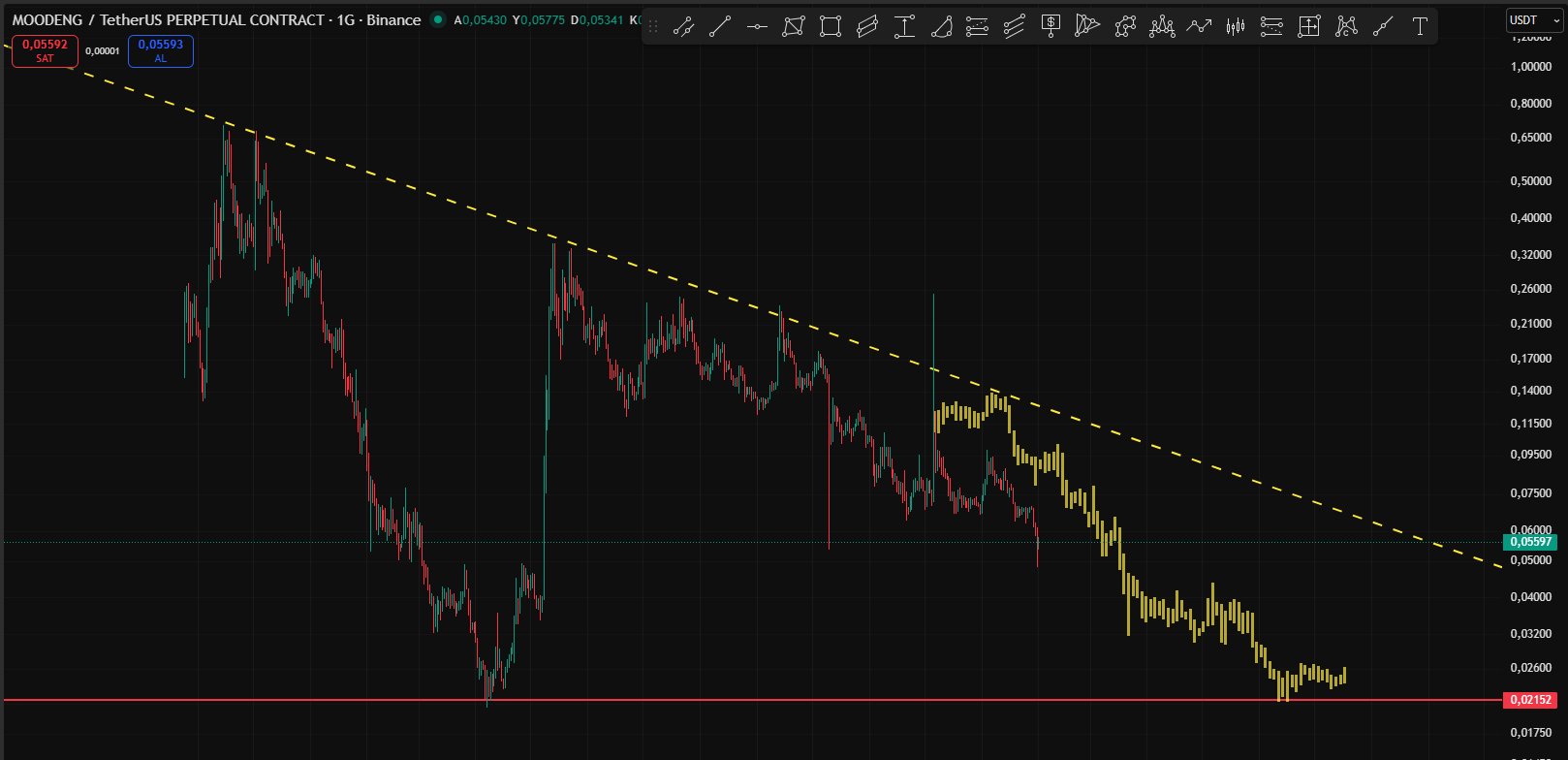Viewport: 1568px width, 760px height.
Task: Select the connected-nodes polygon pattern tool
Action: click(1124, 27)
